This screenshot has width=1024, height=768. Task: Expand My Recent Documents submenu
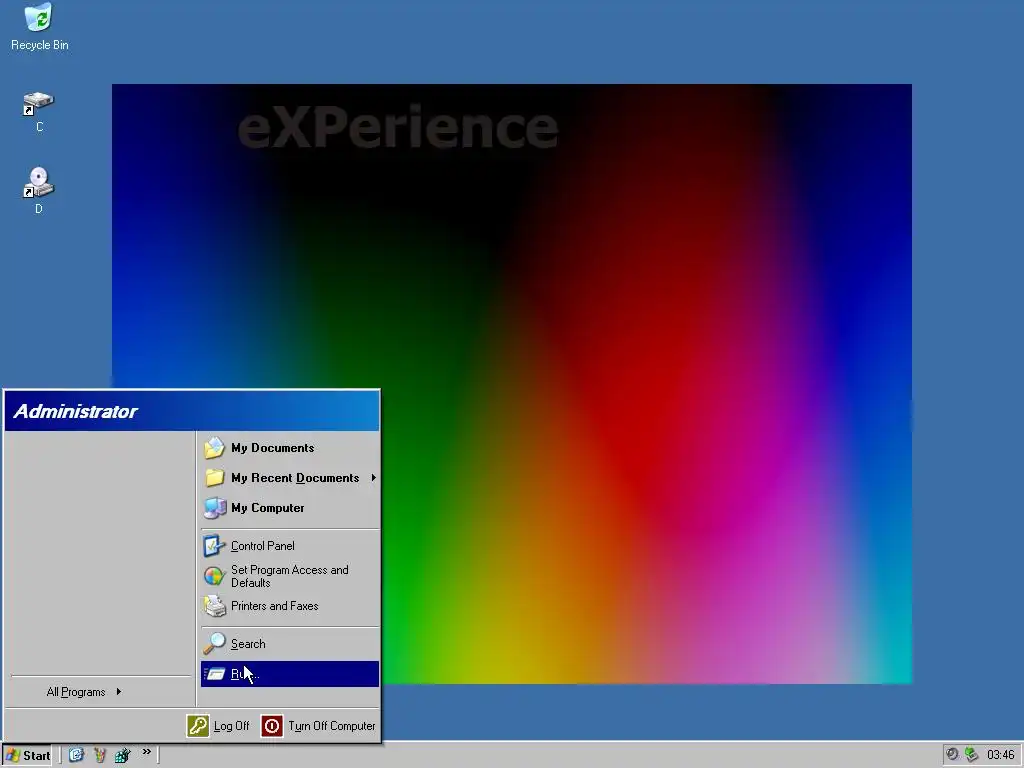coord(290,478)
